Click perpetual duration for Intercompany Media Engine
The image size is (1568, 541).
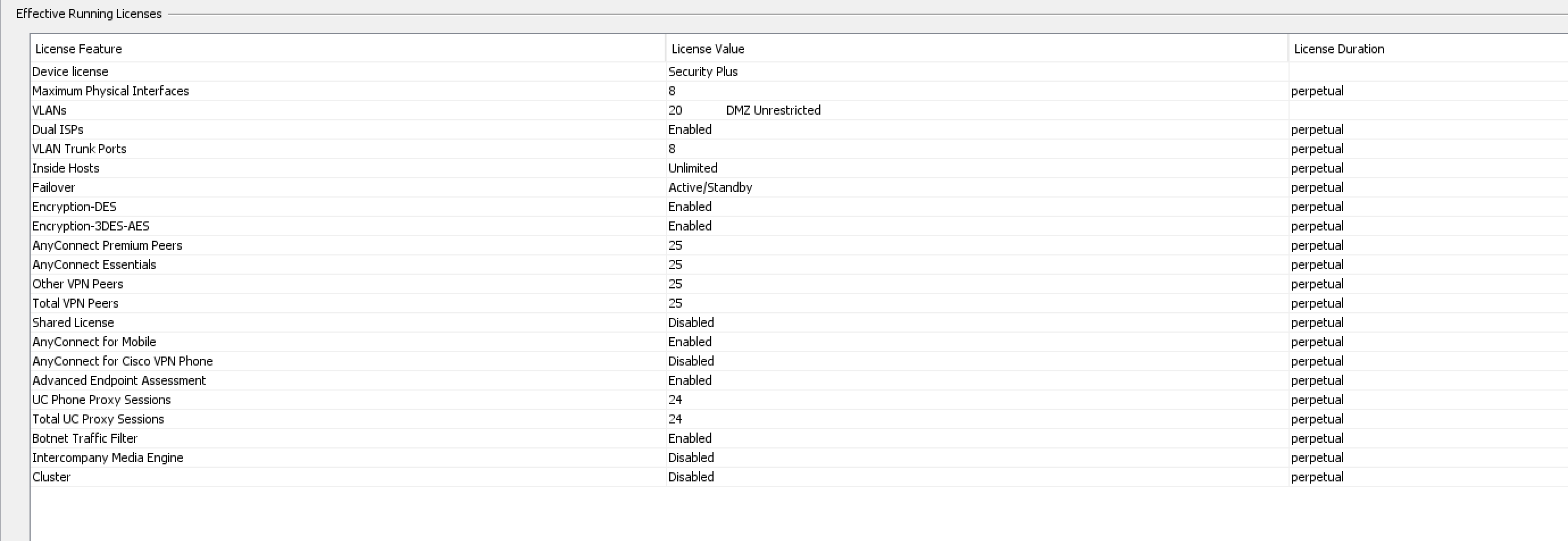pos(1317,458)
